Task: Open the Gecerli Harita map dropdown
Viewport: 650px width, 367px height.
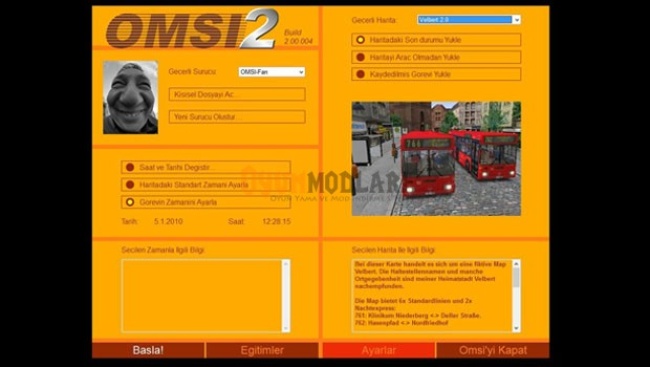Action: click(x=469, y=19)
